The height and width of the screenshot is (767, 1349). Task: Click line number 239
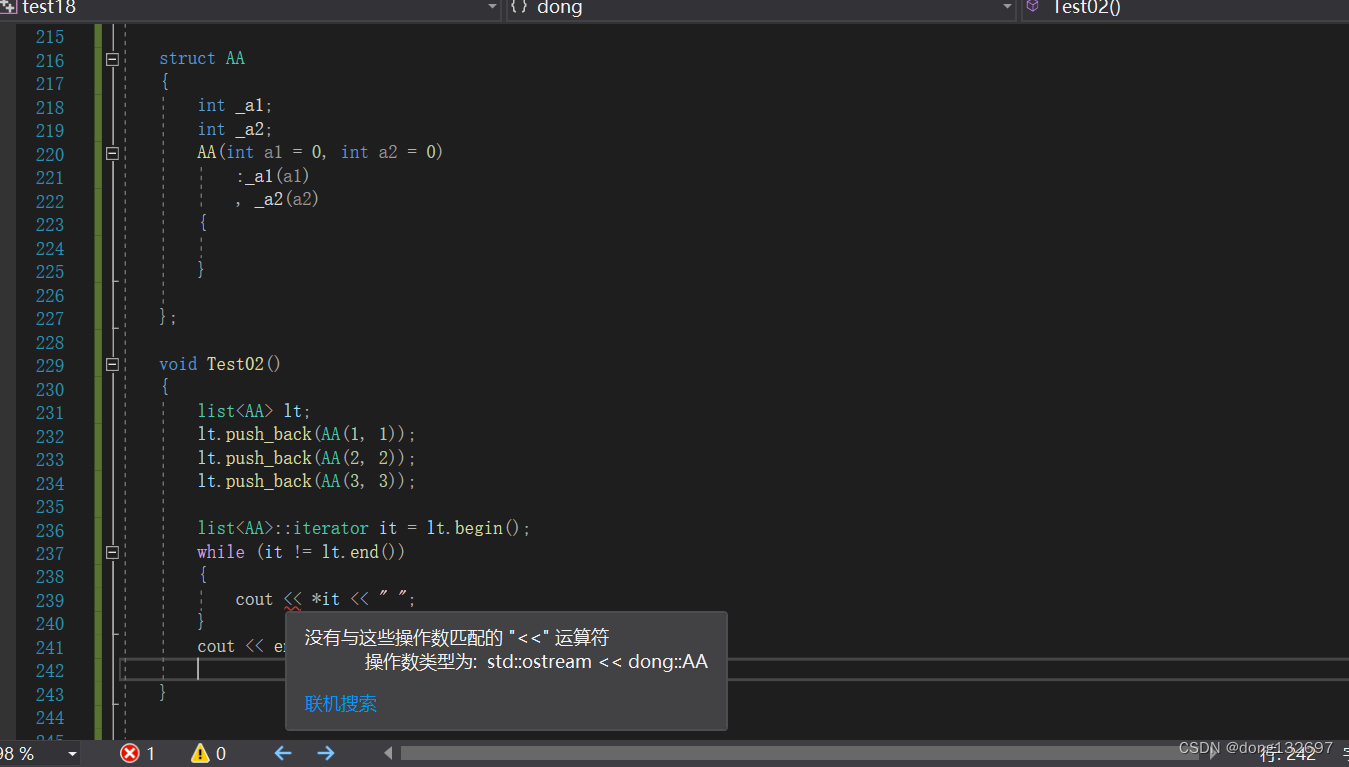(x=50, y=600)
